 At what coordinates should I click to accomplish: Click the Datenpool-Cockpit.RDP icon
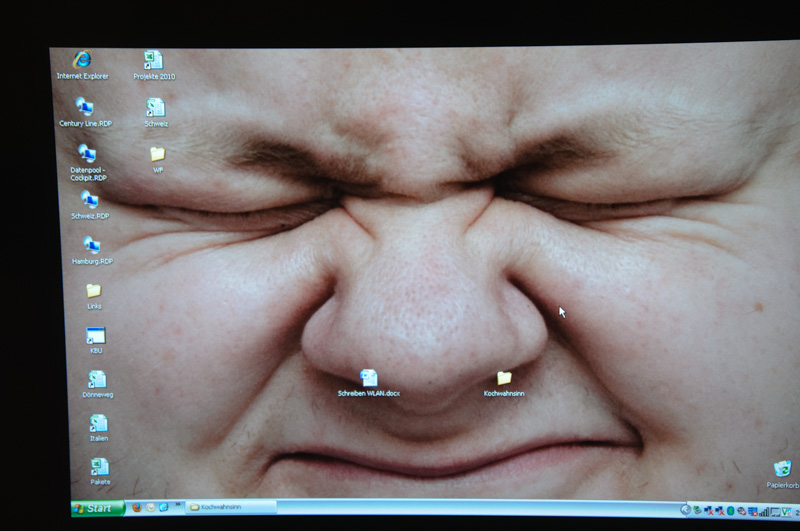point(88,154)
